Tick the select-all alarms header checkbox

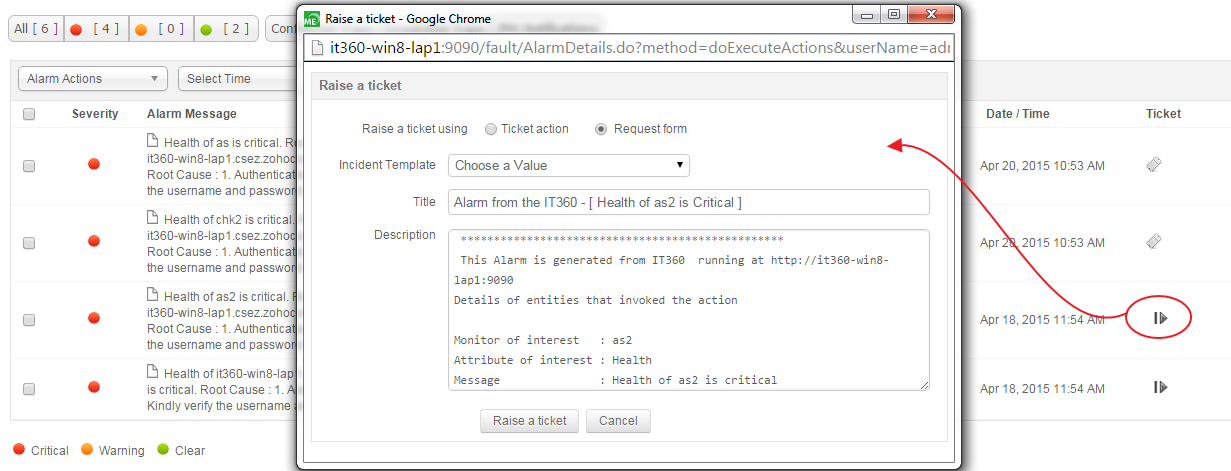pyautogui.click(x=29, y=114)
